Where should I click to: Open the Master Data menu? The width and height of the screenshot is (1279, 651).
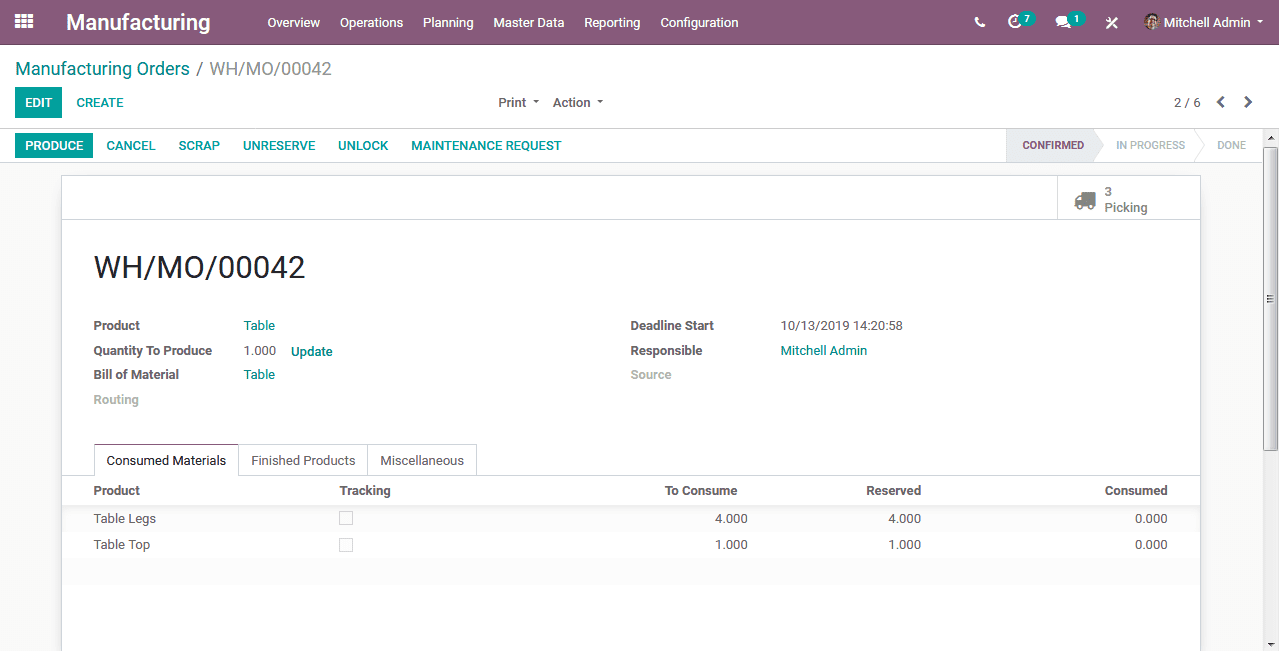tap(528, 22)
